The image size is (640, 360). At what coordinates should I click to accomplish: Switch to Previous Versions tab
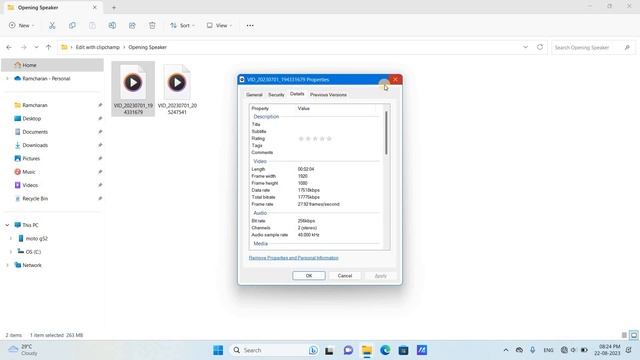click(x=328, y=95)
